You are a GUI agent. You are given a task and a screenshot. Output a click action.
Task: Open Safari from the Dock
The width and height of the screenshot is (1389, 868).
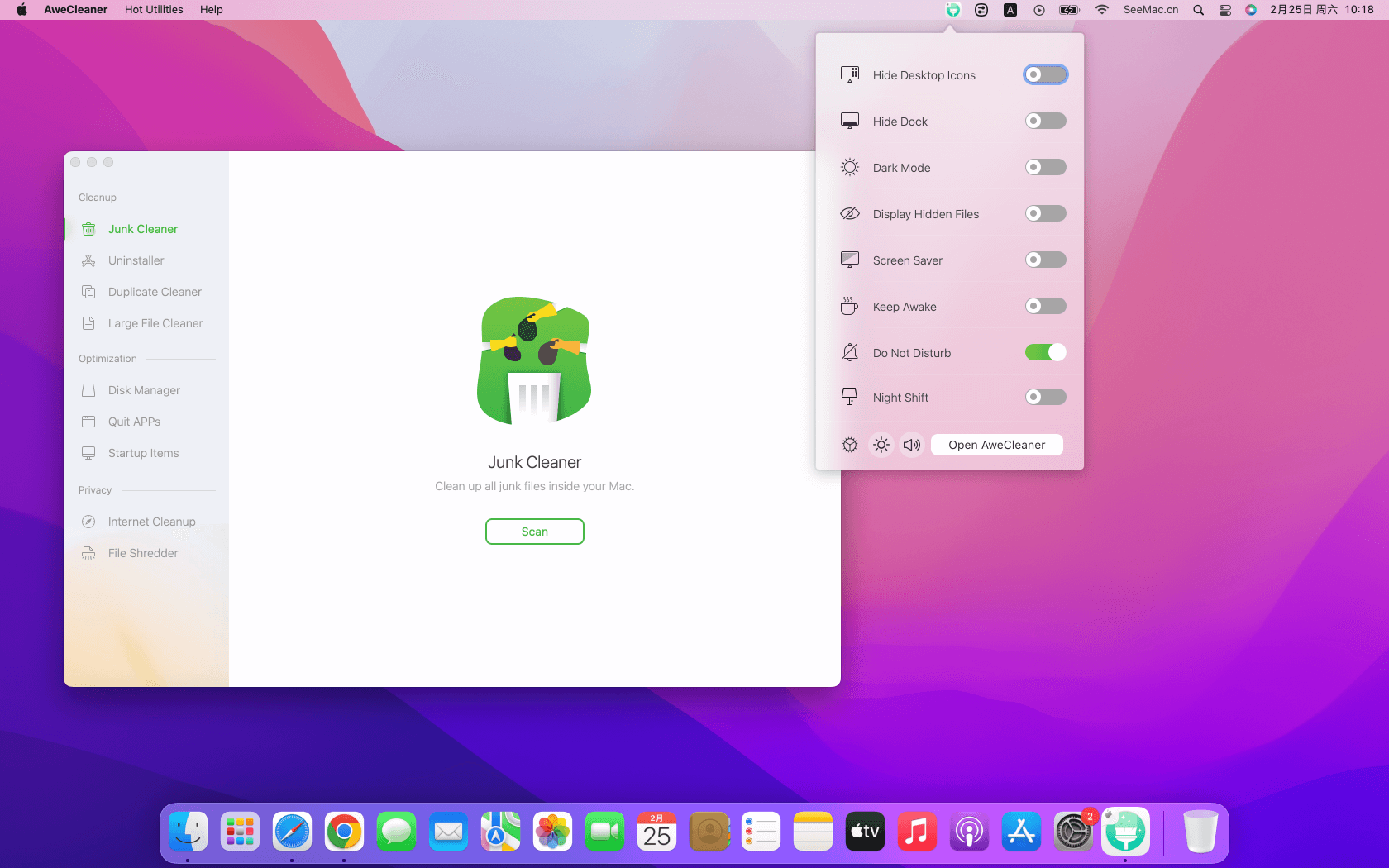[x=292, y=832]
